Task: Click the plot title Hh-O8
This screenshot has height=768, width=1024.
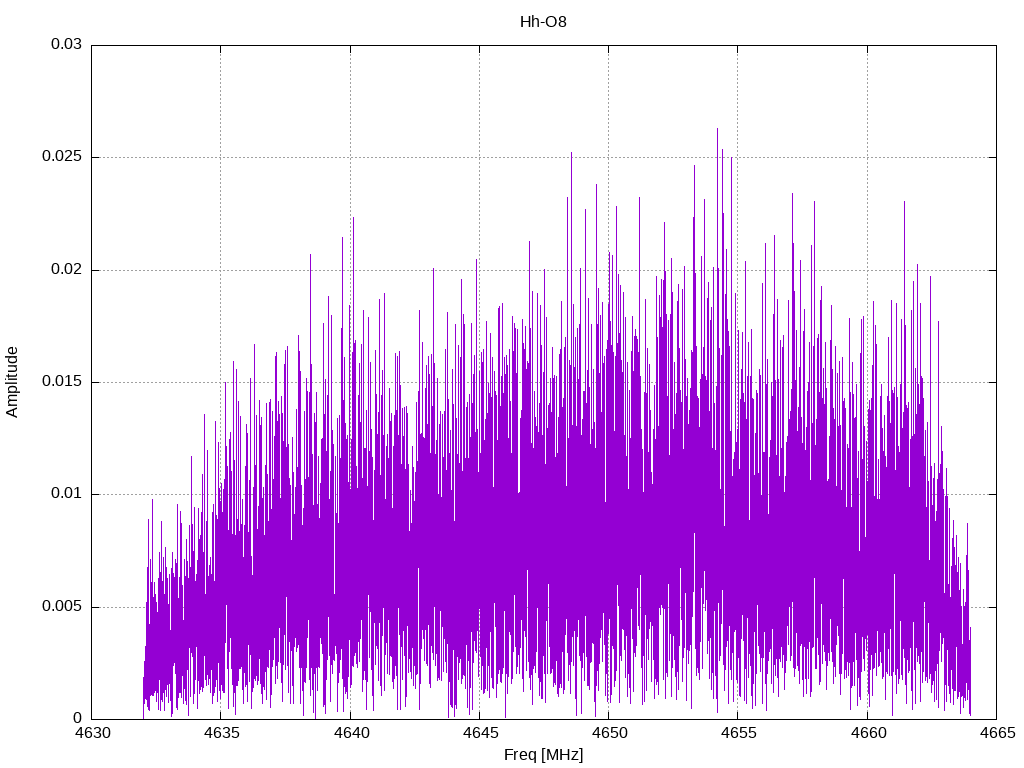Action: point(543,22)
